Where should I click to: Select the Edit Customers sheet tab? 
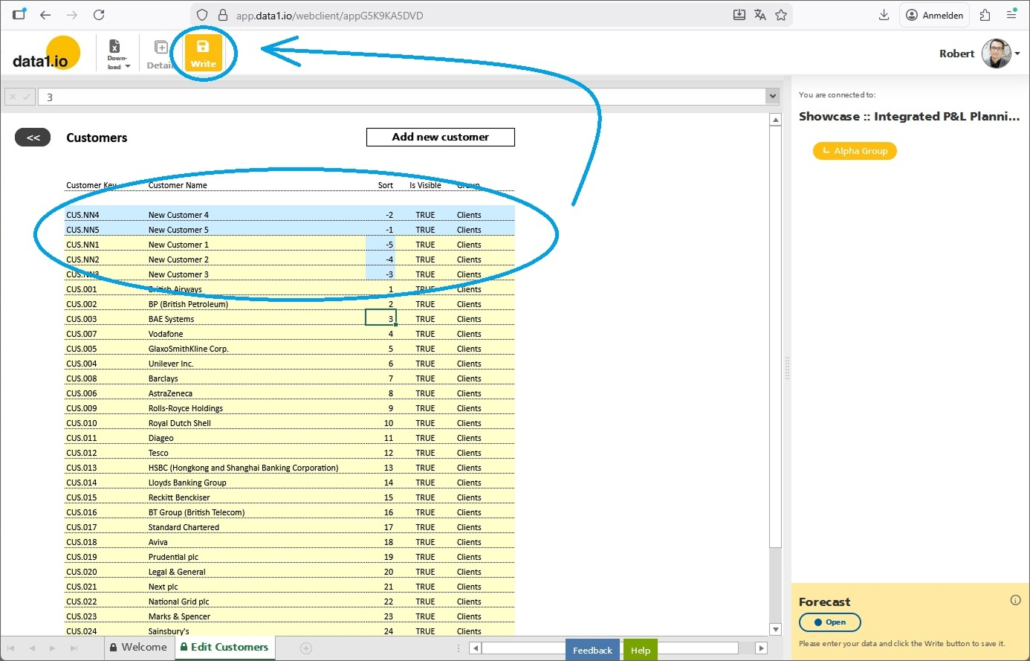click(x=223, y=648)
